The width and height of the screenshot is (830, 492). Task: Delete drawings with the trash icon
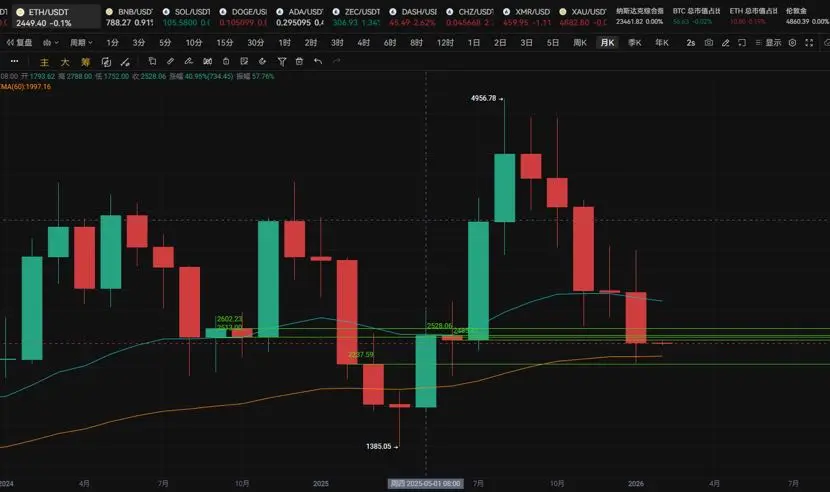(x=299, y=61)
